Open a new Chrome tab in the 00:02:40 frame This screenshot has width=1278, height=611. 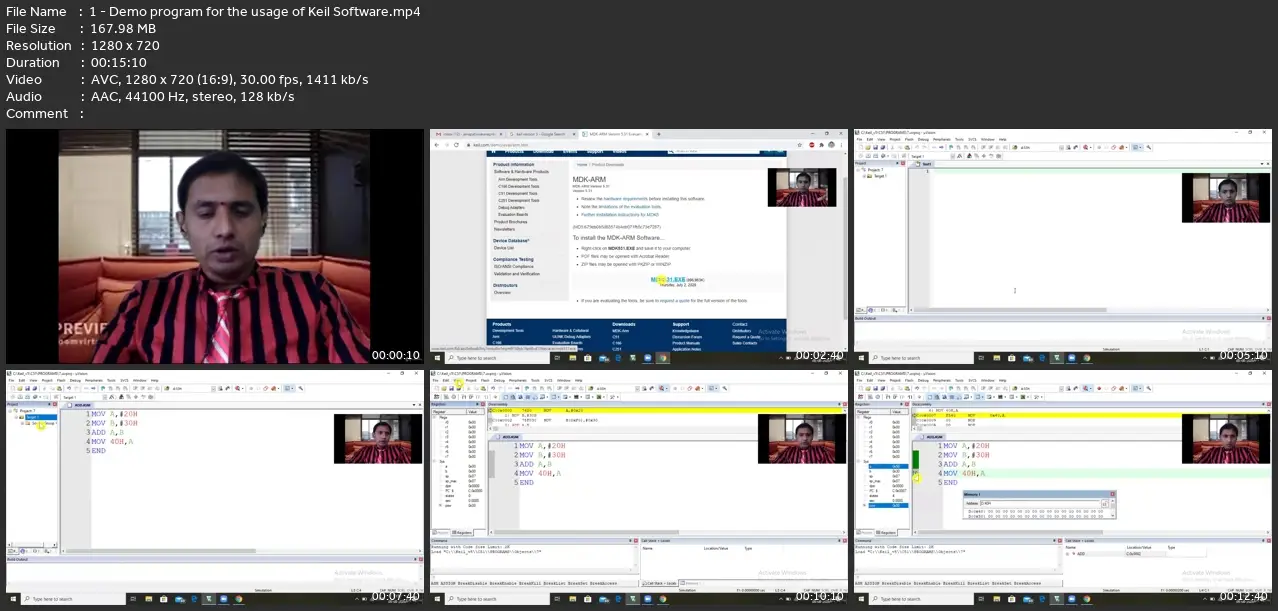pyautogui.click(x=658, y=134)
